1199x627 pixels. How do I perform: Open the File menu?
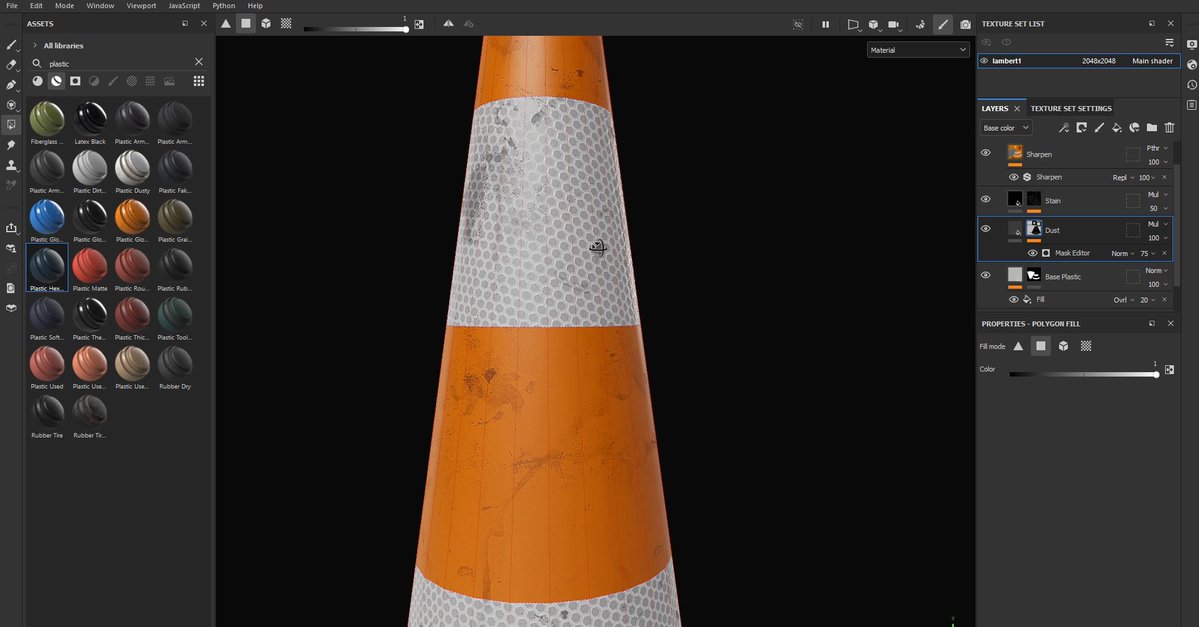pos(11,5)
